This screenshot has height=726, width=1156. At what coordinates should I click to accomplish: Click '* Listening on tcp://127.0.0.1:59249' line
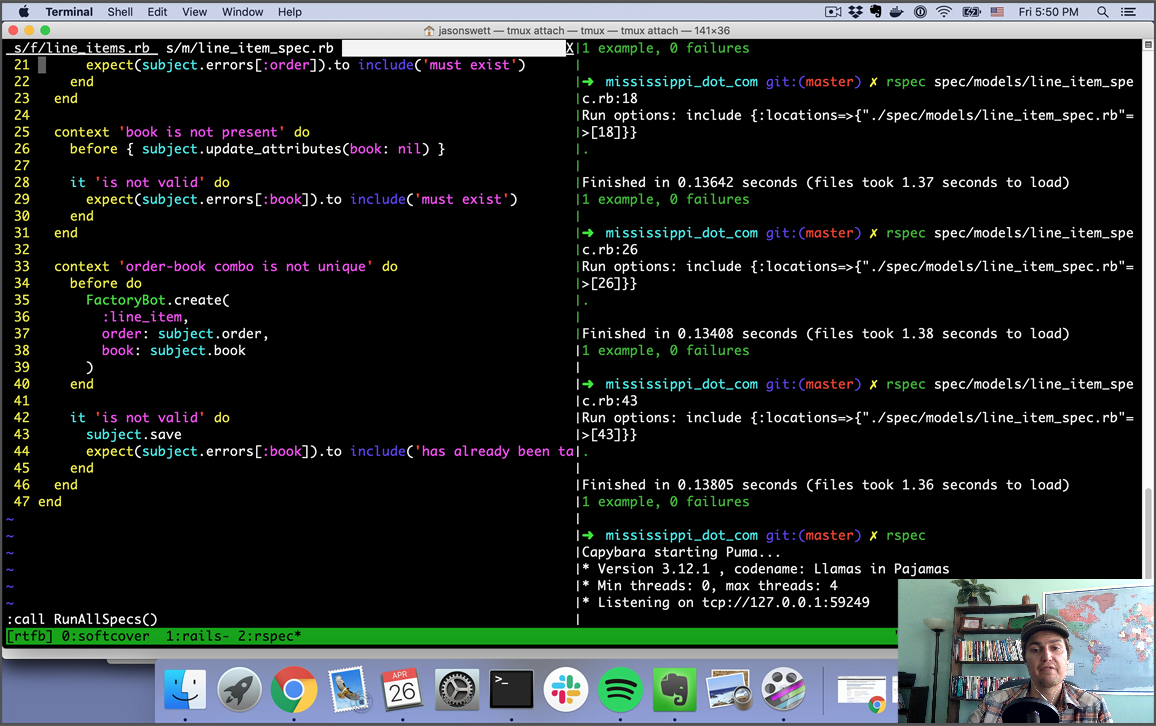click(x=725, y=602)
